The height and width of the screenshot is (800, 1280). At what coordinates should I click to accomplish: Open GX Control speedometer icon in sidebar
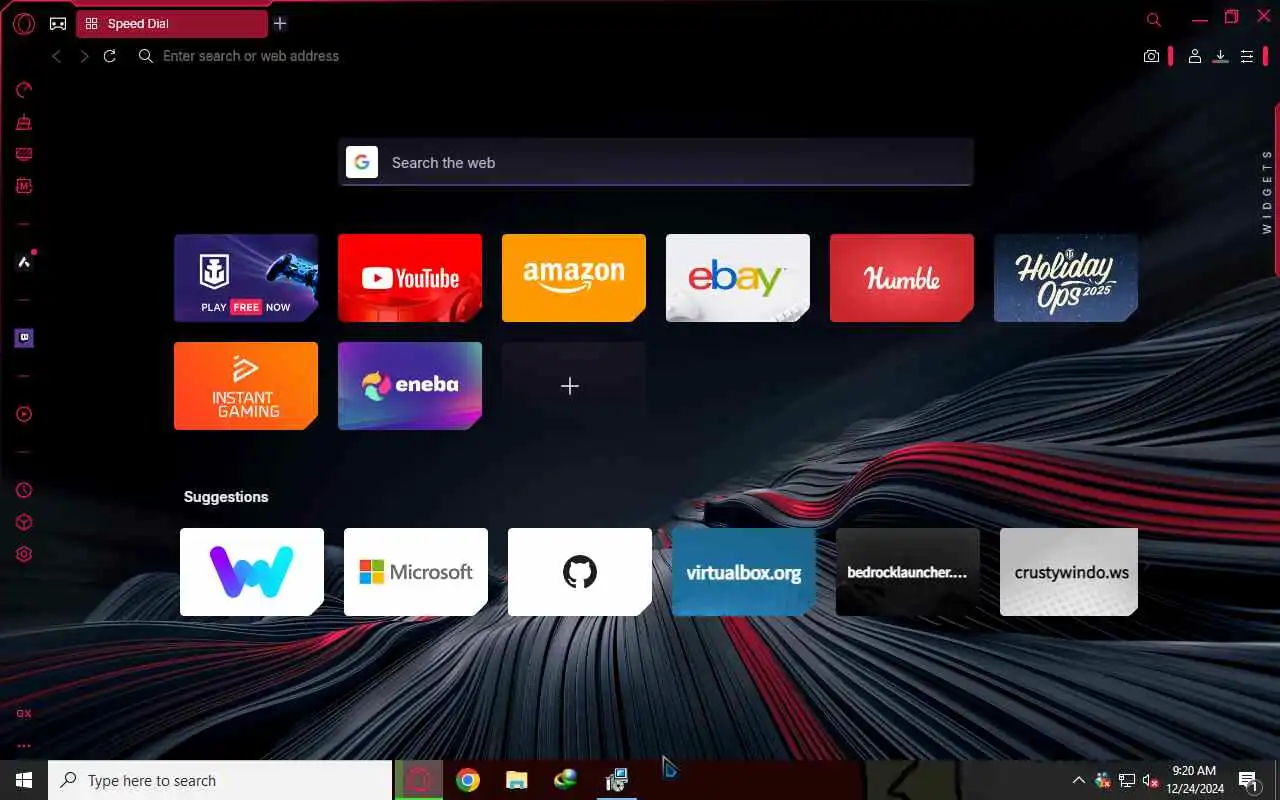click(x=24, y=90)
